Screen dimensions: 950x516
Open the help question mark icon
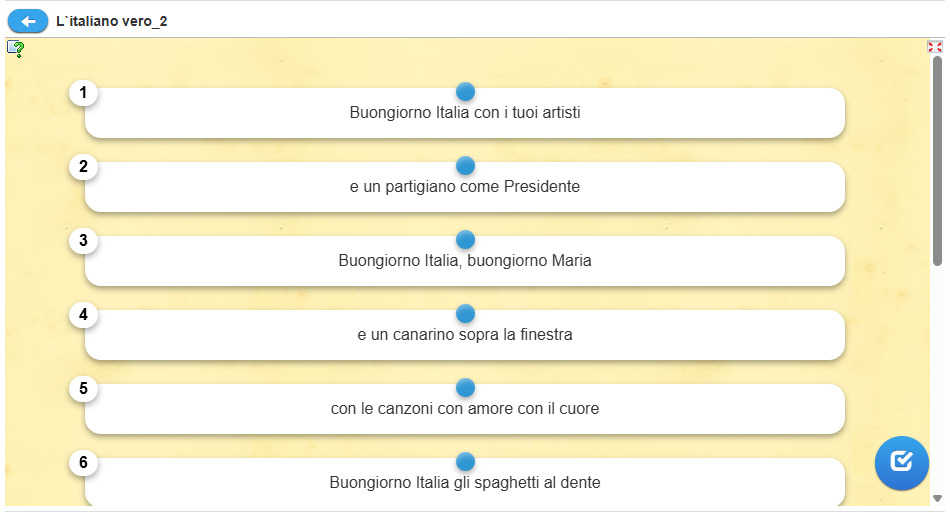(x=16, y=48)
